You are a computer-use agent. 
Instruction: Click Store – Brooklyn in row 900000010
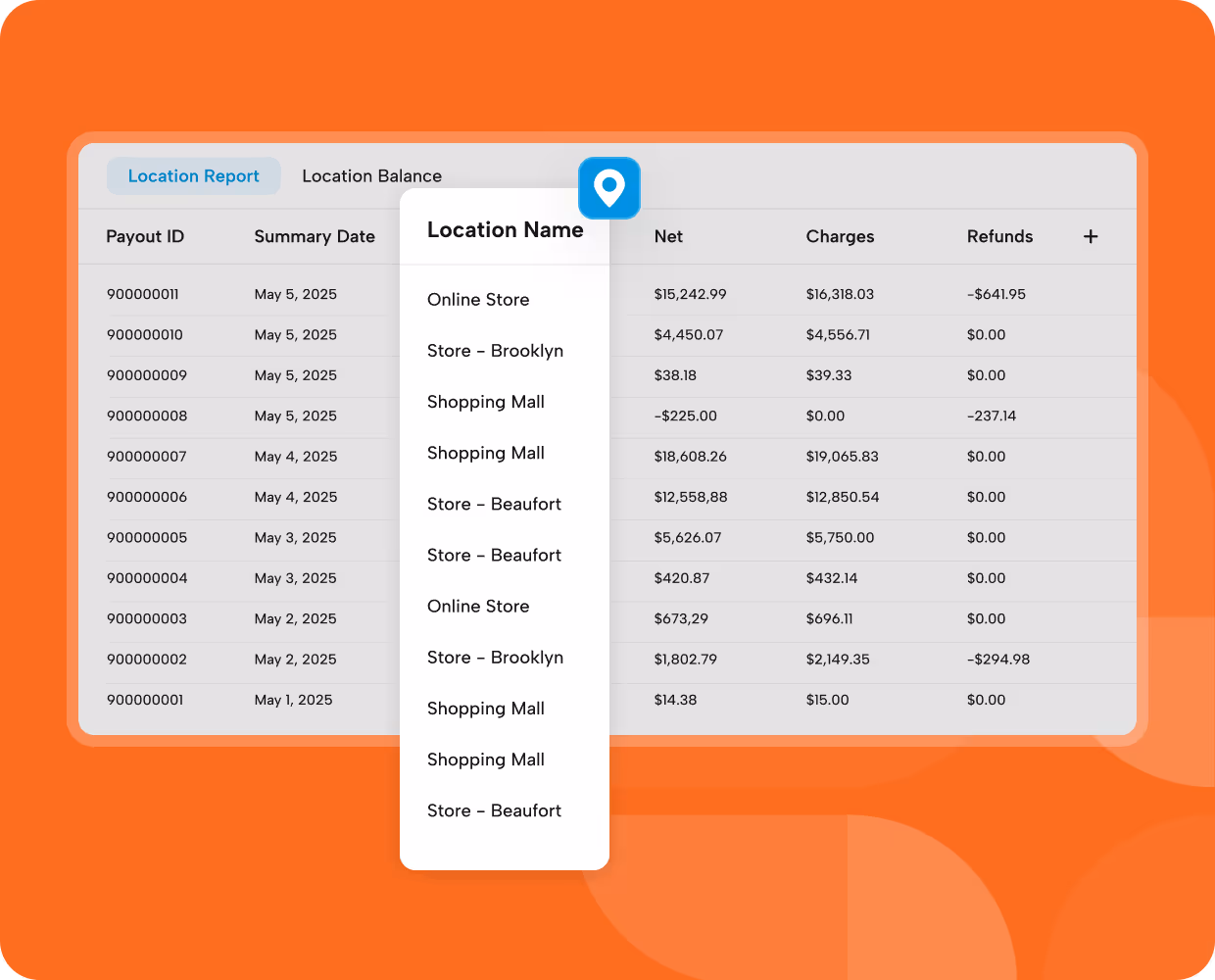click(495, 351)
